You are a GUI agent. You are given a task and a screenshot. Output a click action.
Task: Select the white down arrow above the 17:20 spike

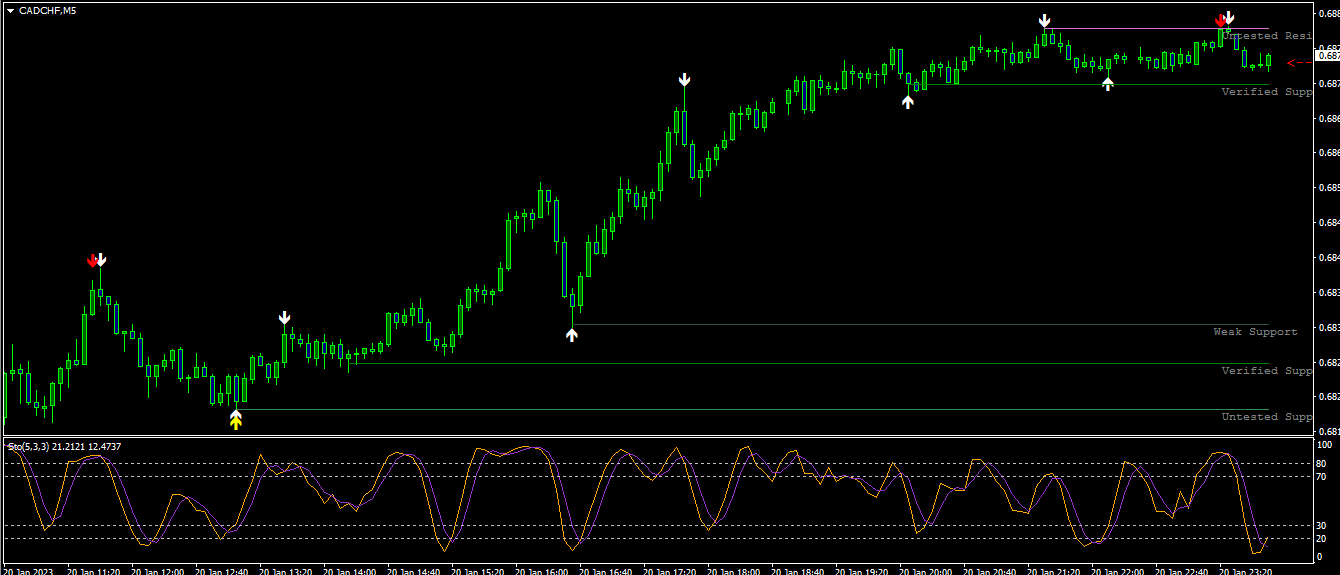pyautogui.click(x=685, y=79)
